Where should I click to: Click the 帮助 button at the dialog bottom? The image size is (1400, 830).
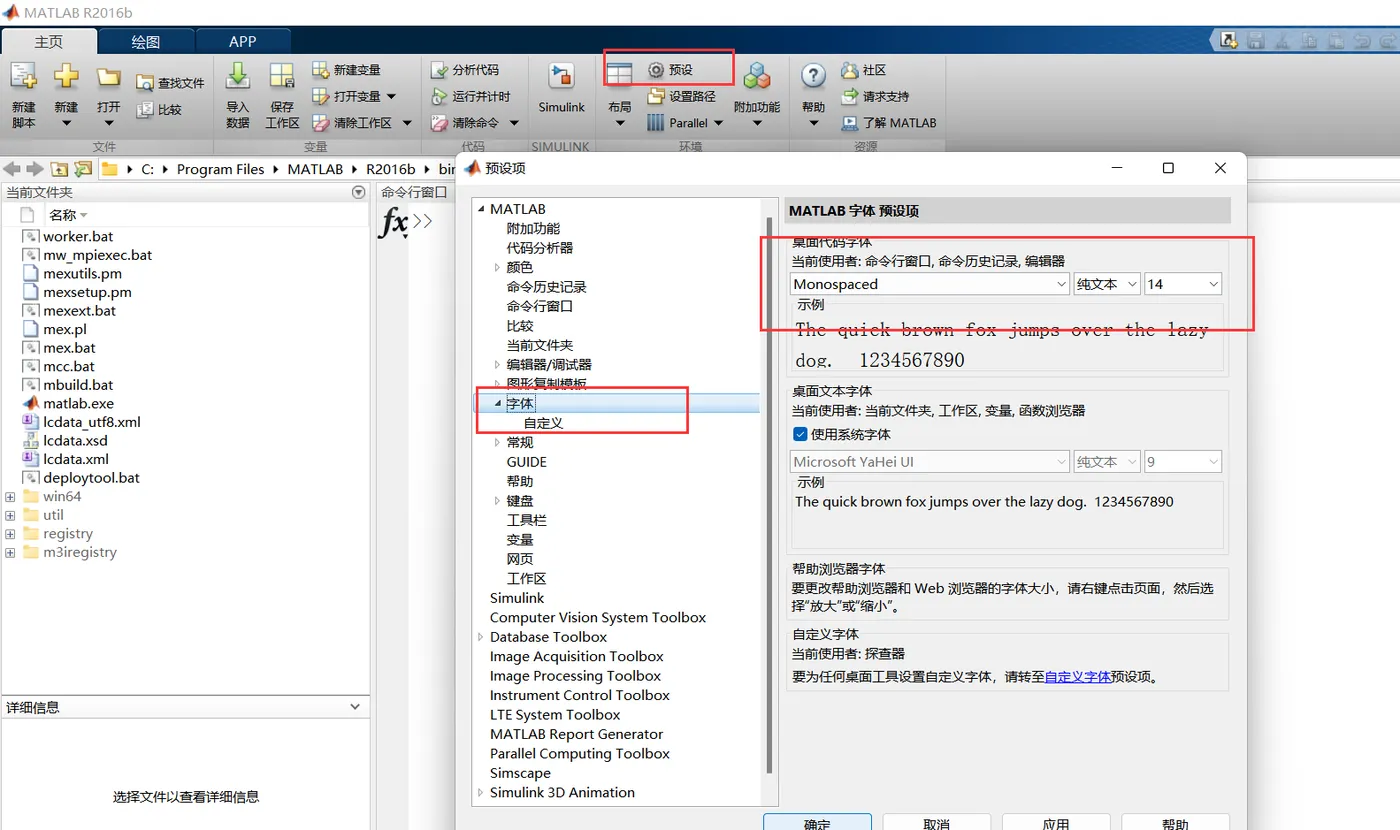click(1176, 823)
